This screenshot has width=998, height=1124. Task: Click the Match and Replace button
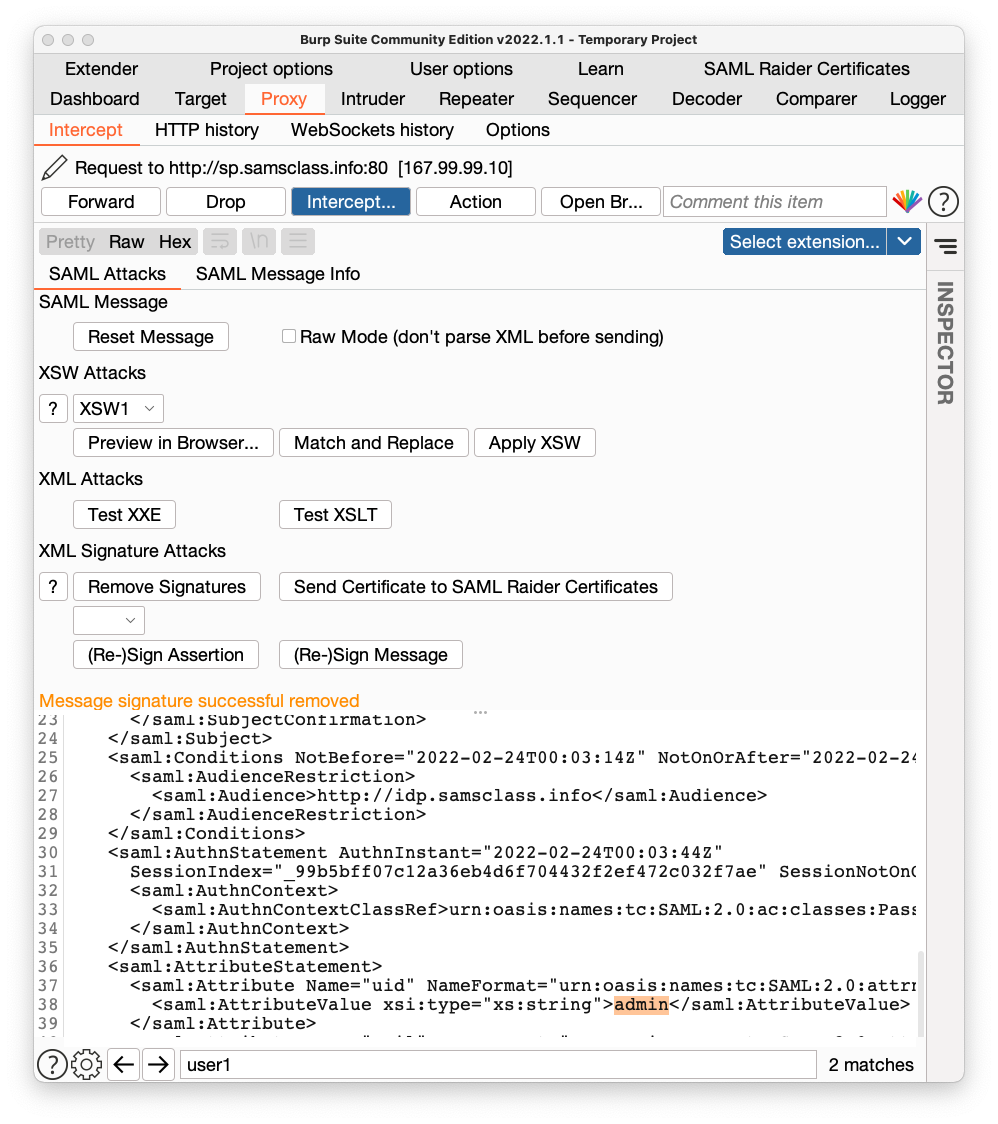(374, 442)
